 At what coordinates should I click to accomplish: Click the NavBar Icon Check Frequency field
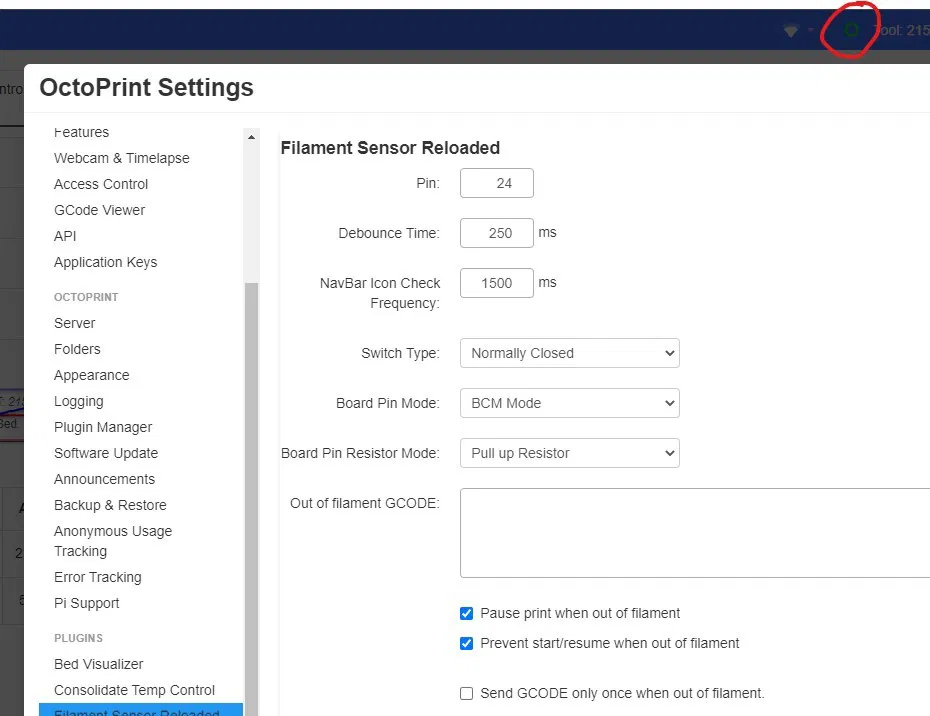click(x=497, y=283)
